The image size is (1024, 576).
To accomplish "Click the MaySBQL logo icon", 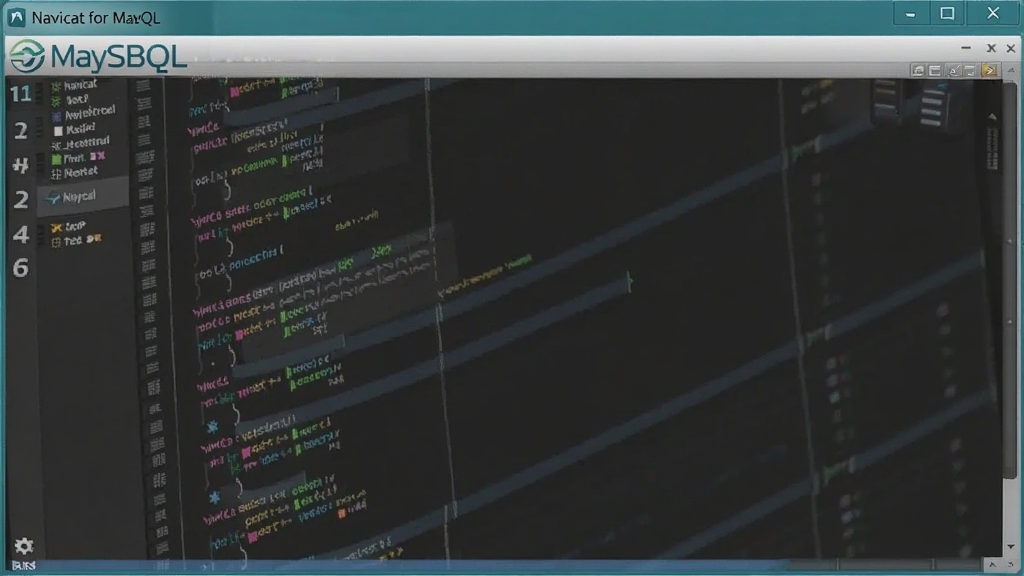I will click(27, 56).
